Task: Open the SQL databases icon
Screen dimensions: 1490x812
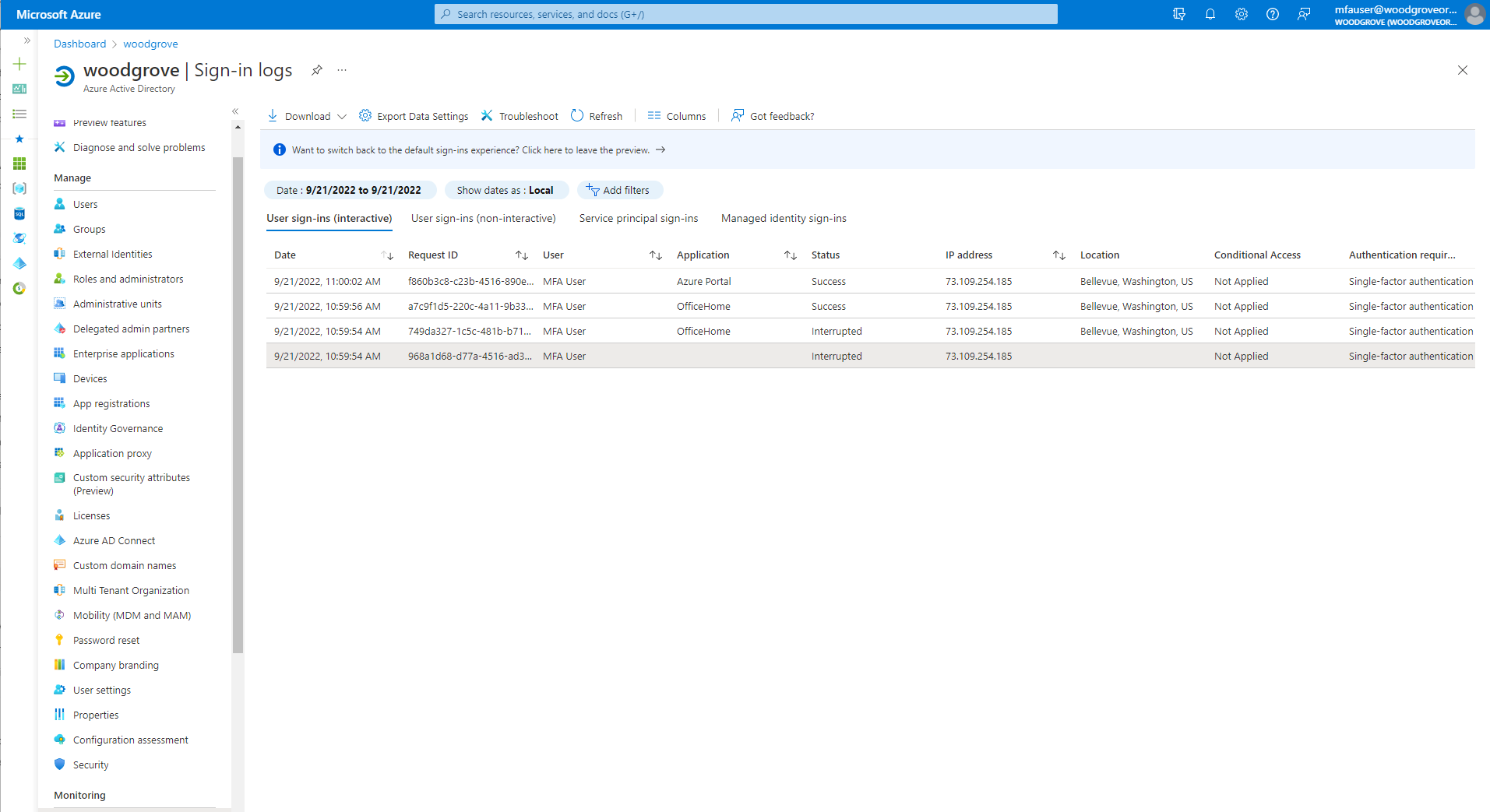Action: click(x=19, y=213)
